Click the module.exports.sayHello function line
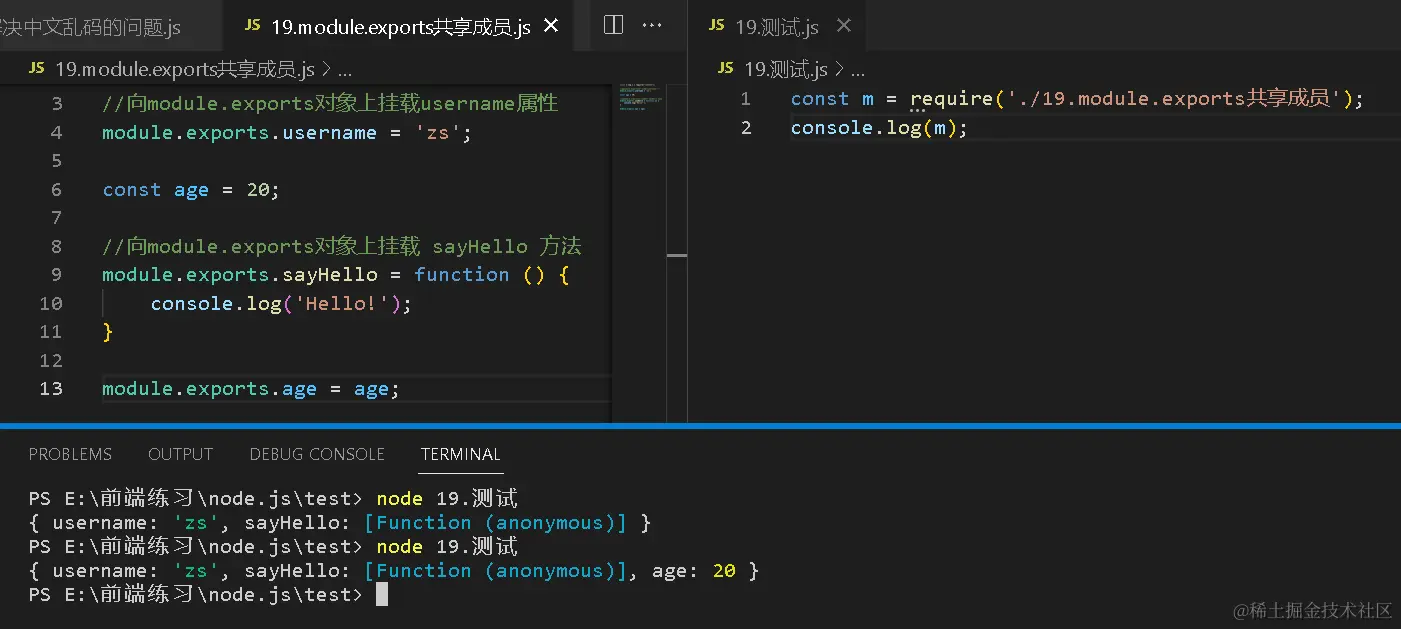1401x629 pixels. pyautogui.click(x=336, y=275)
